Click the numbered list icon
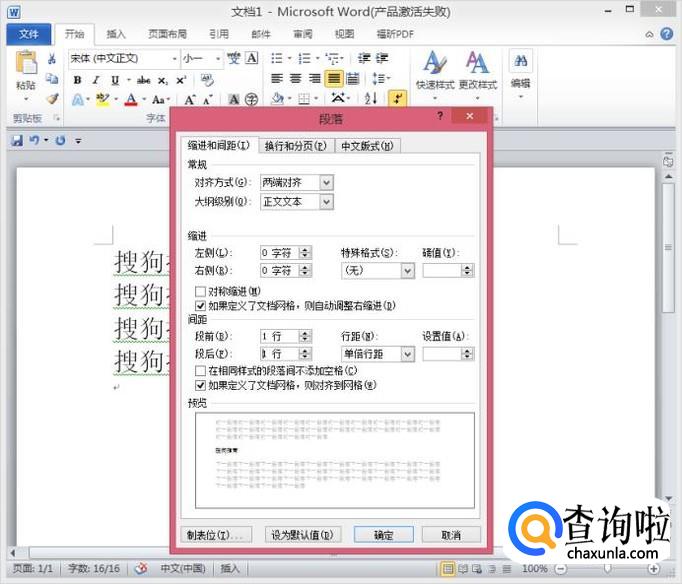This screenshot has width=682, height=584. pyautogui.click(x=304, y=58)
